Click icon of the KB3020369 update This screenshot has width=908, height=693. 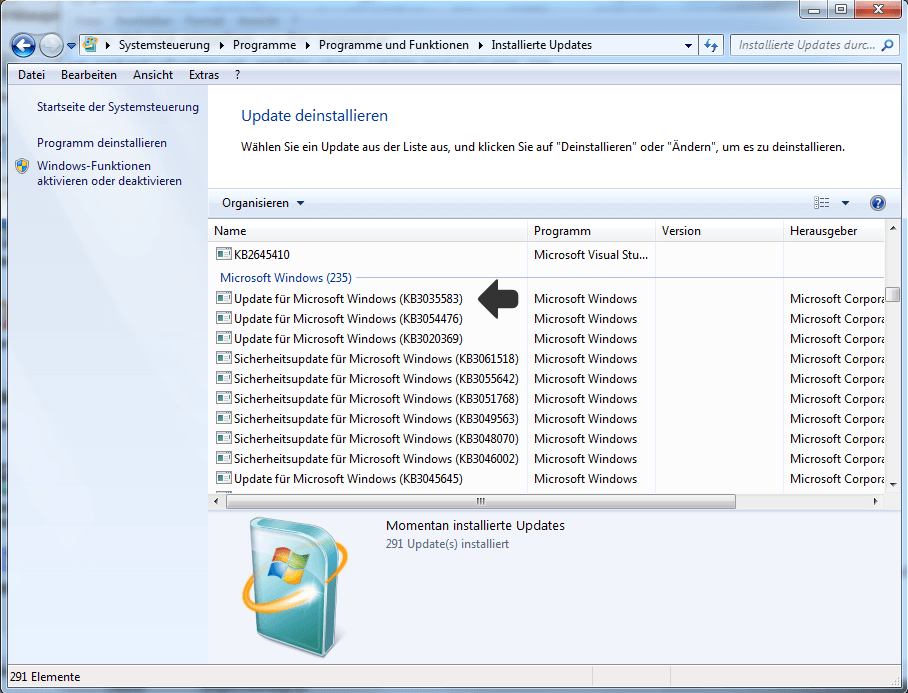(x=224, y=338)
